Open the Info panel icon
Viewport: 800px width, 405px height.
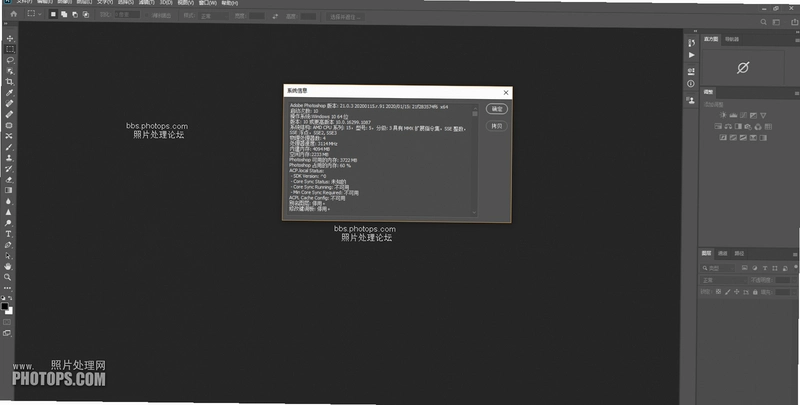click(691, 84)
